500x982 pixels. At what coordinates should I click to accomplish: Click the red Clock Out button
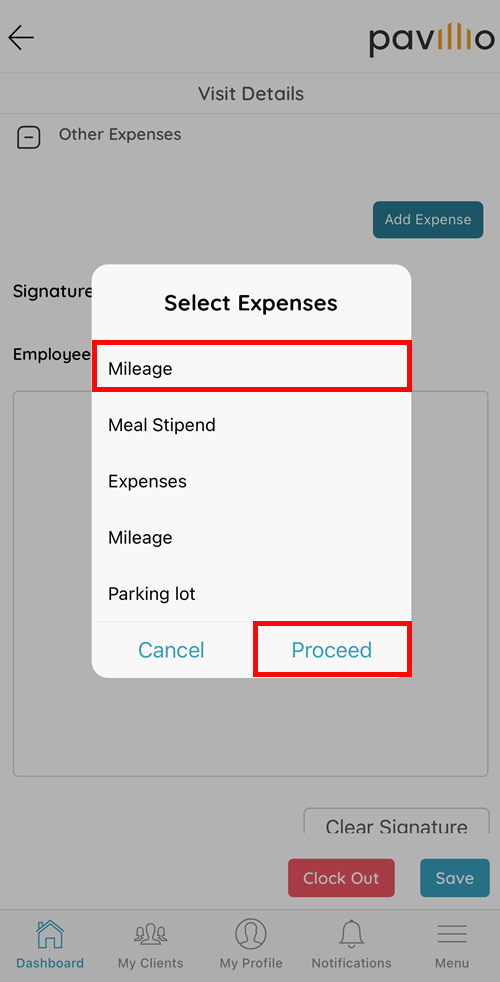pyautogui.click(x=341, y=878)
